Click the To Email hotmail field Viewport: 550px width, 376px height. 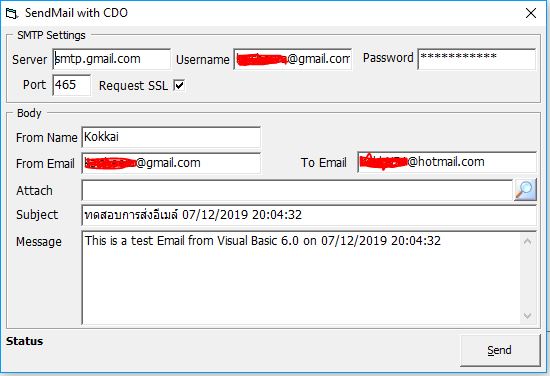(447, 162)
